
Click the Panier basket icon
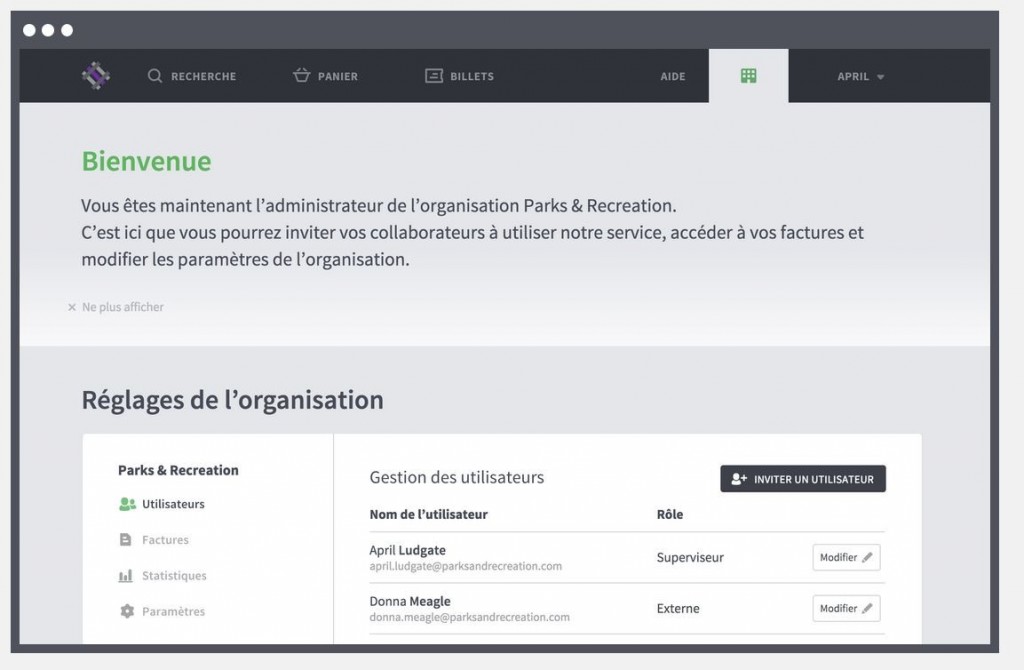click(301, 75)
